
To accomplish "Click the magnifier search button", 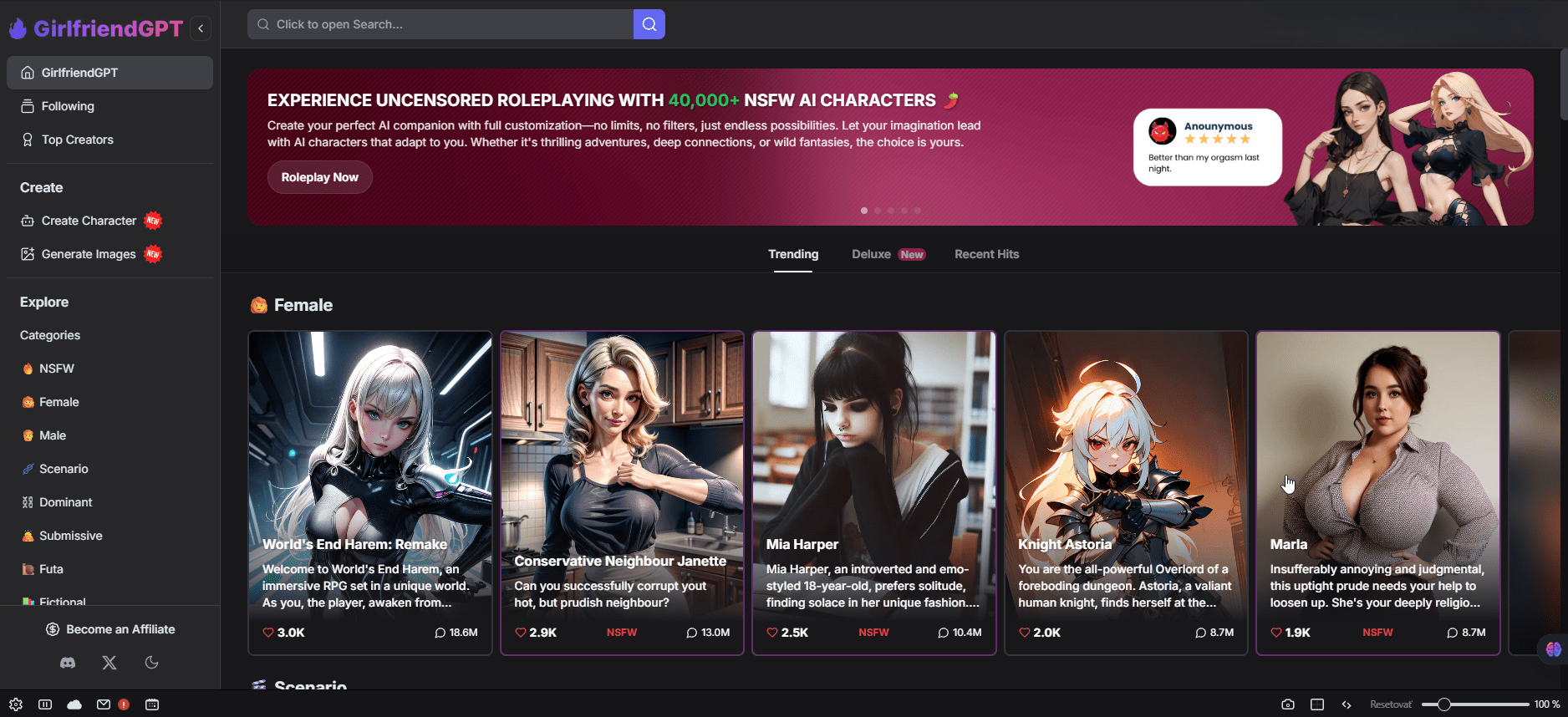I will click(x=649, y=24).
